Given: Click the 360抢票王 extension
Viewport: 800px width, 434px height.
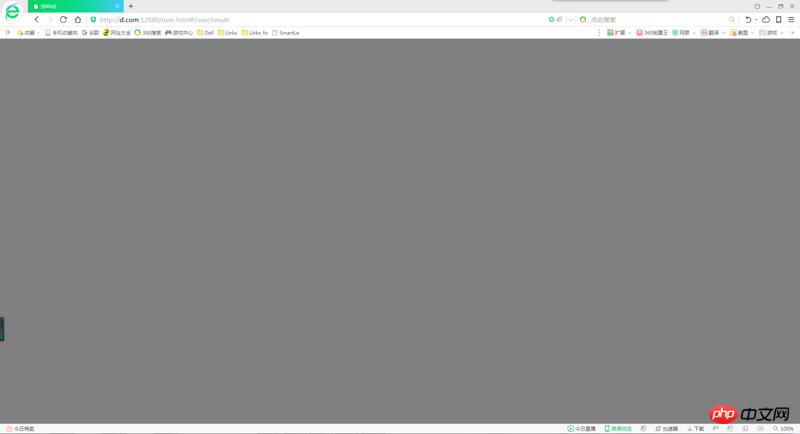Looking at the screenshot, I should pyautogui.click(x=652, y=32).
